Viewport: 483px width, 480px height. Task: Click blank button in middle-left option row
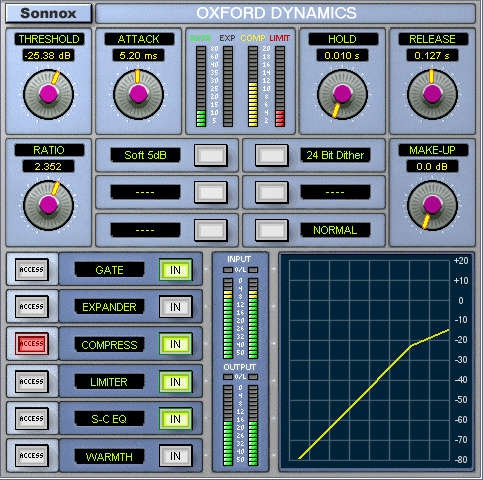(x=211, y=193)
